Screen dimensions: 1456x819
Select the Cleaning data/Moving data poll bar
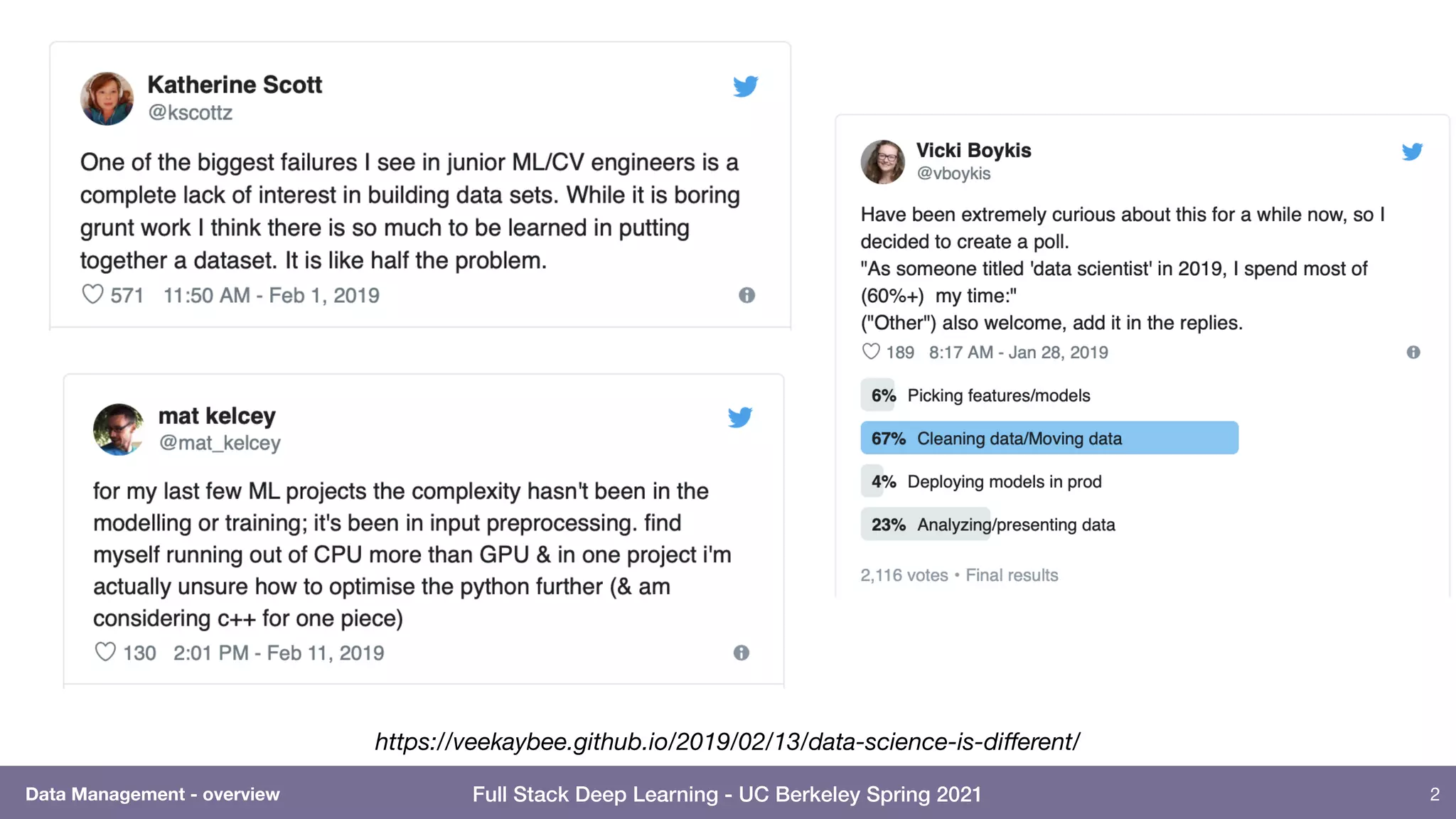1049,438
